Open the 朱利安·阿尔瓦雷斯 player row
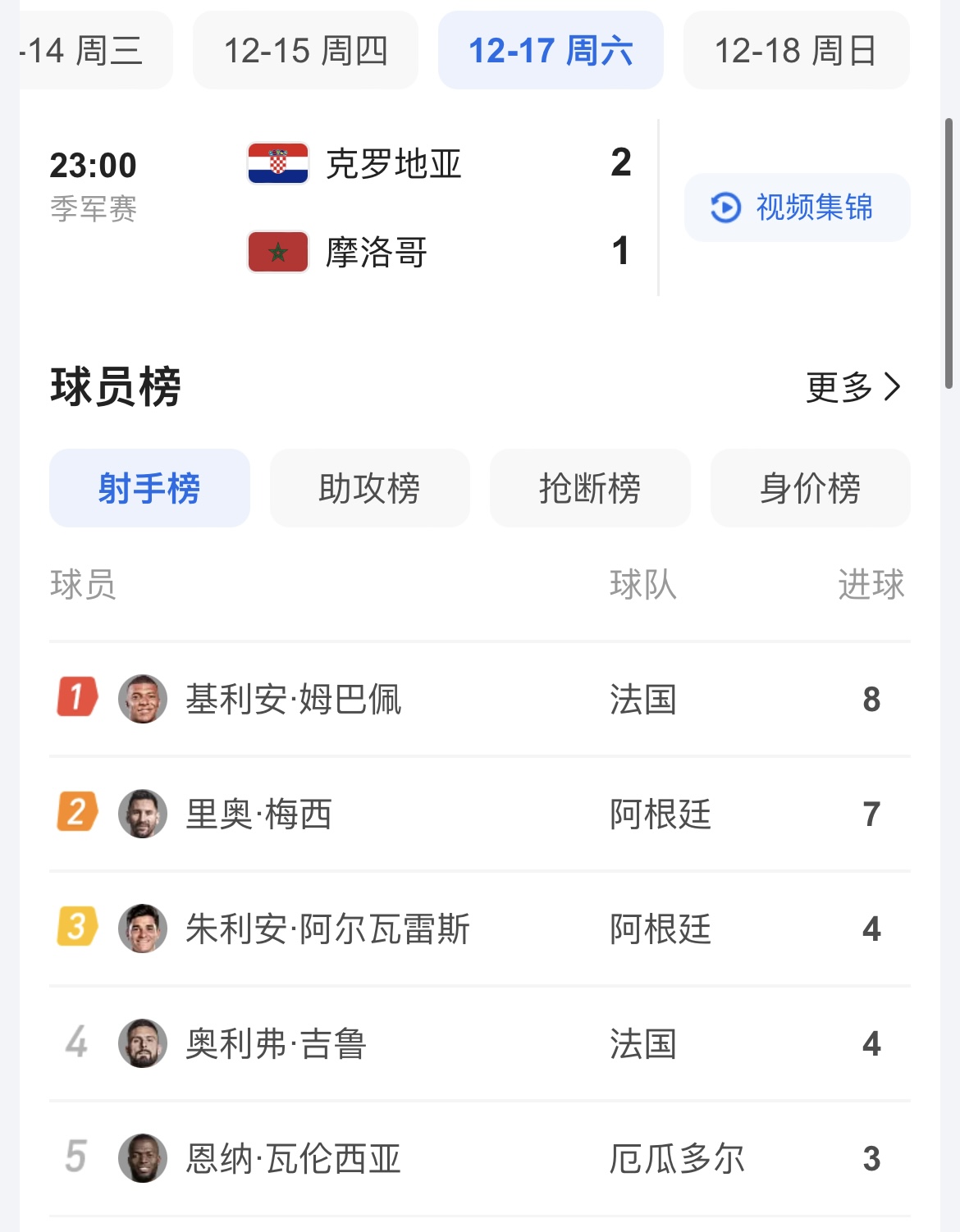 tap(480, 929)
